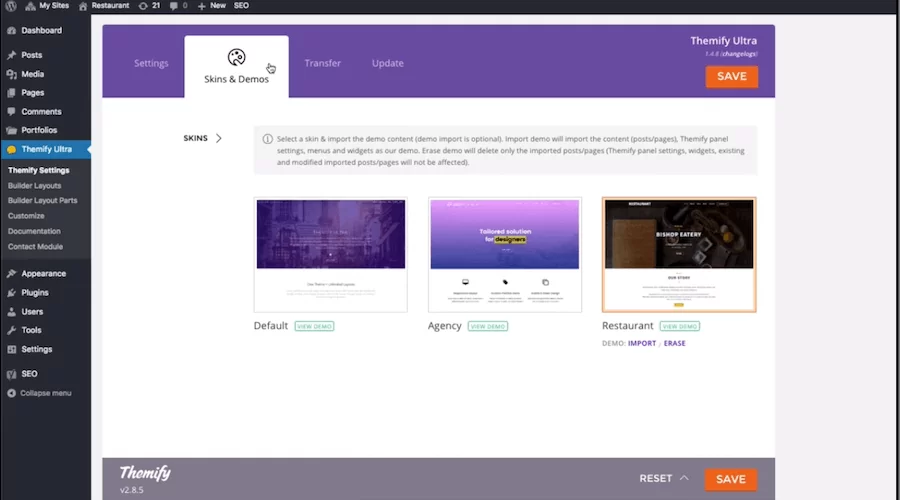Open Builder Layout Parts submenu item
Screen dimensions: 900x500
pos(42,200)
